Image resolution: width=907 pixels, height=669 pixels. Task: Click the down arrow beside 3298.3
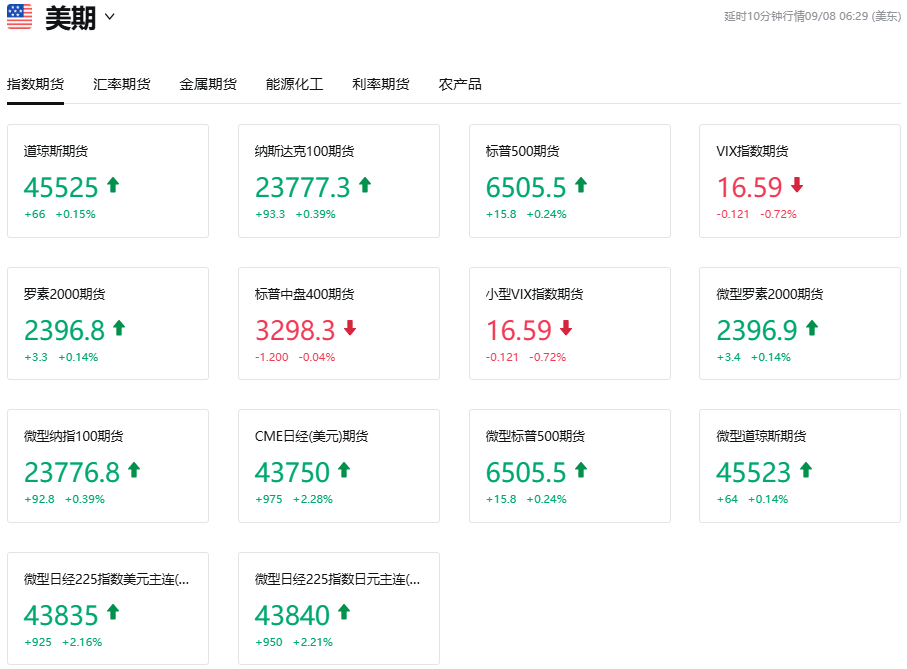point(350,328)
